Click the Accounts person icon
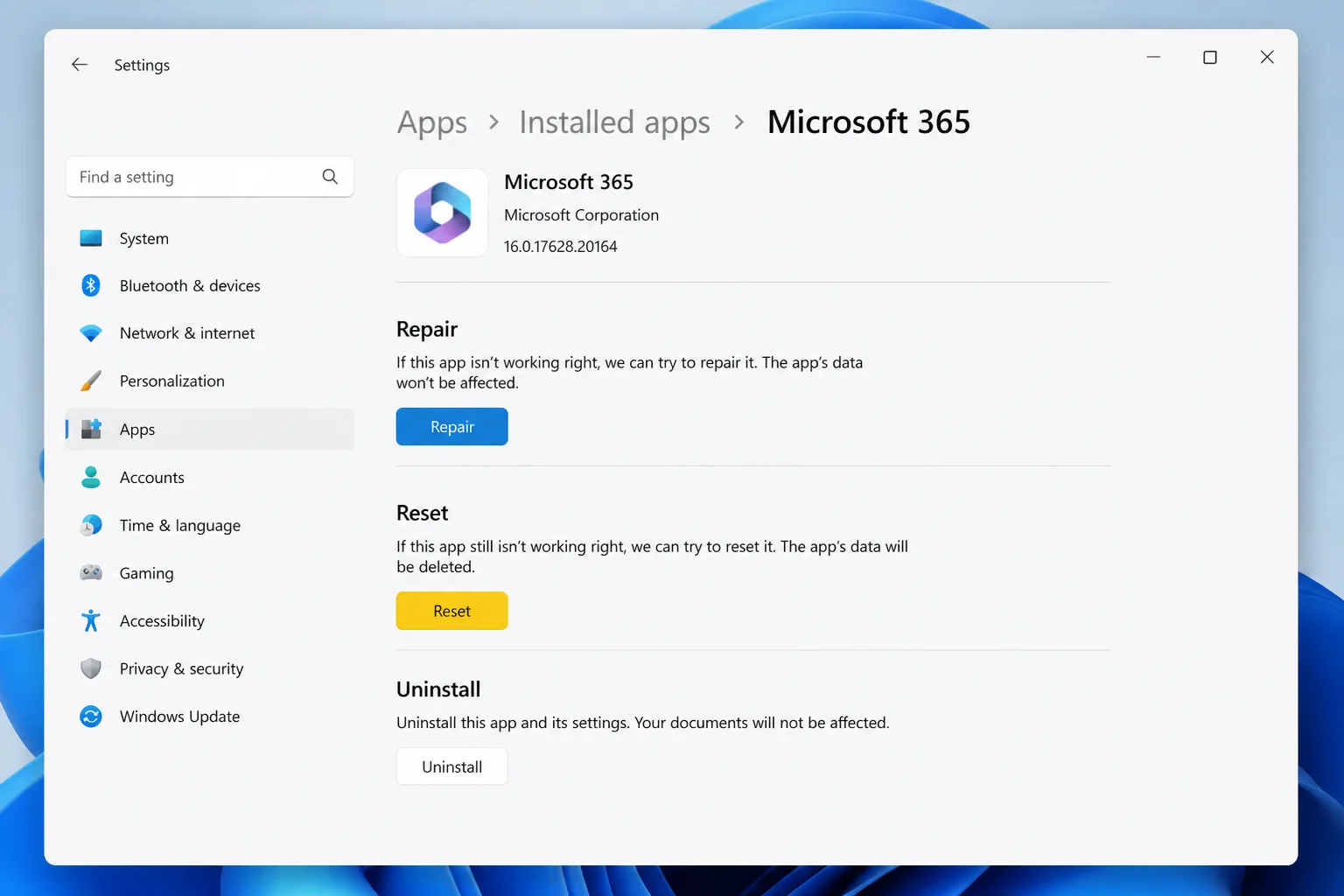Viewport: 1344px width, 896px height. point(91,477)
